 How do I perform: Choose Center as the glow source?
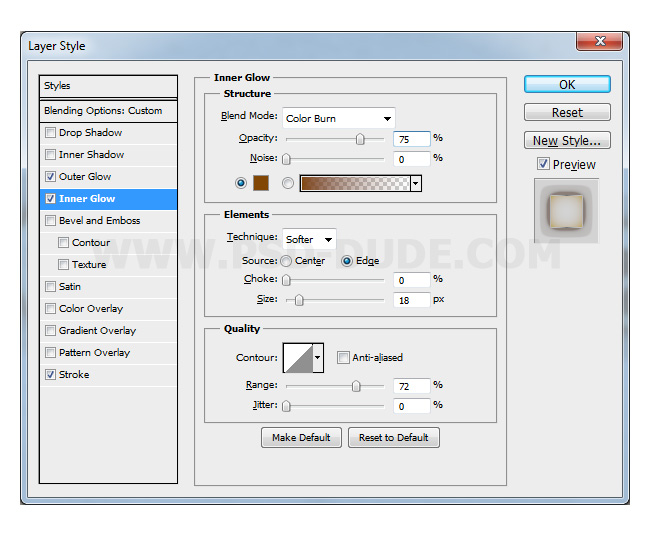pos(286,261)
